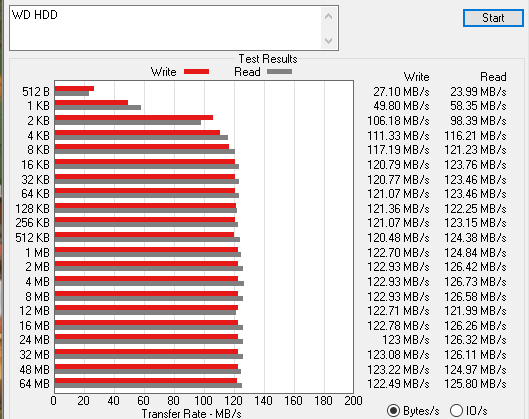Click the 2 KB red write bar
The image size is (529, 419).
coord(134,117)
